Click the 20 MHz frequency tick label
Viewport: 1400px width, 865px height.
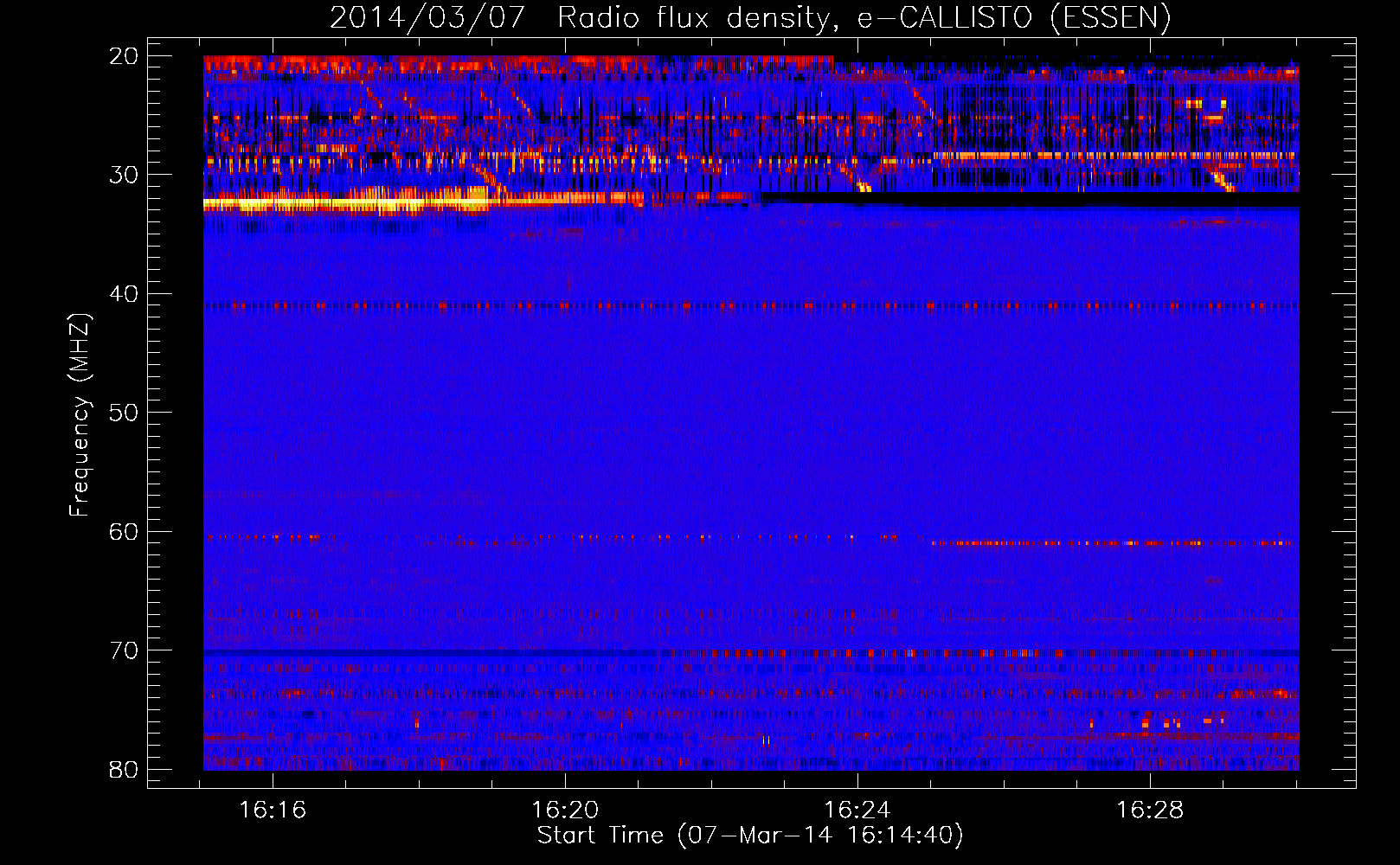pyautogui.click(x=124, y=56)
